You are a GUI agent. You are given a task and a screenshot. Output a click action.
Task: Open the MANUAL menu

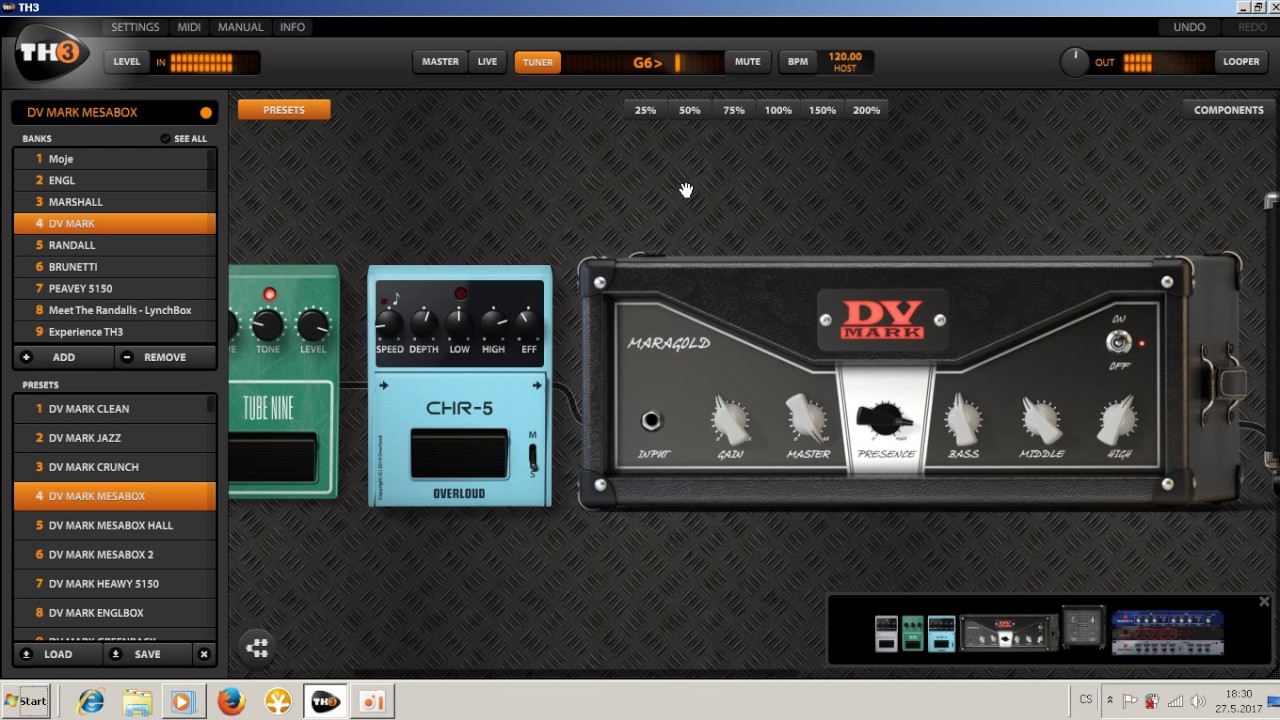point(241,27)
